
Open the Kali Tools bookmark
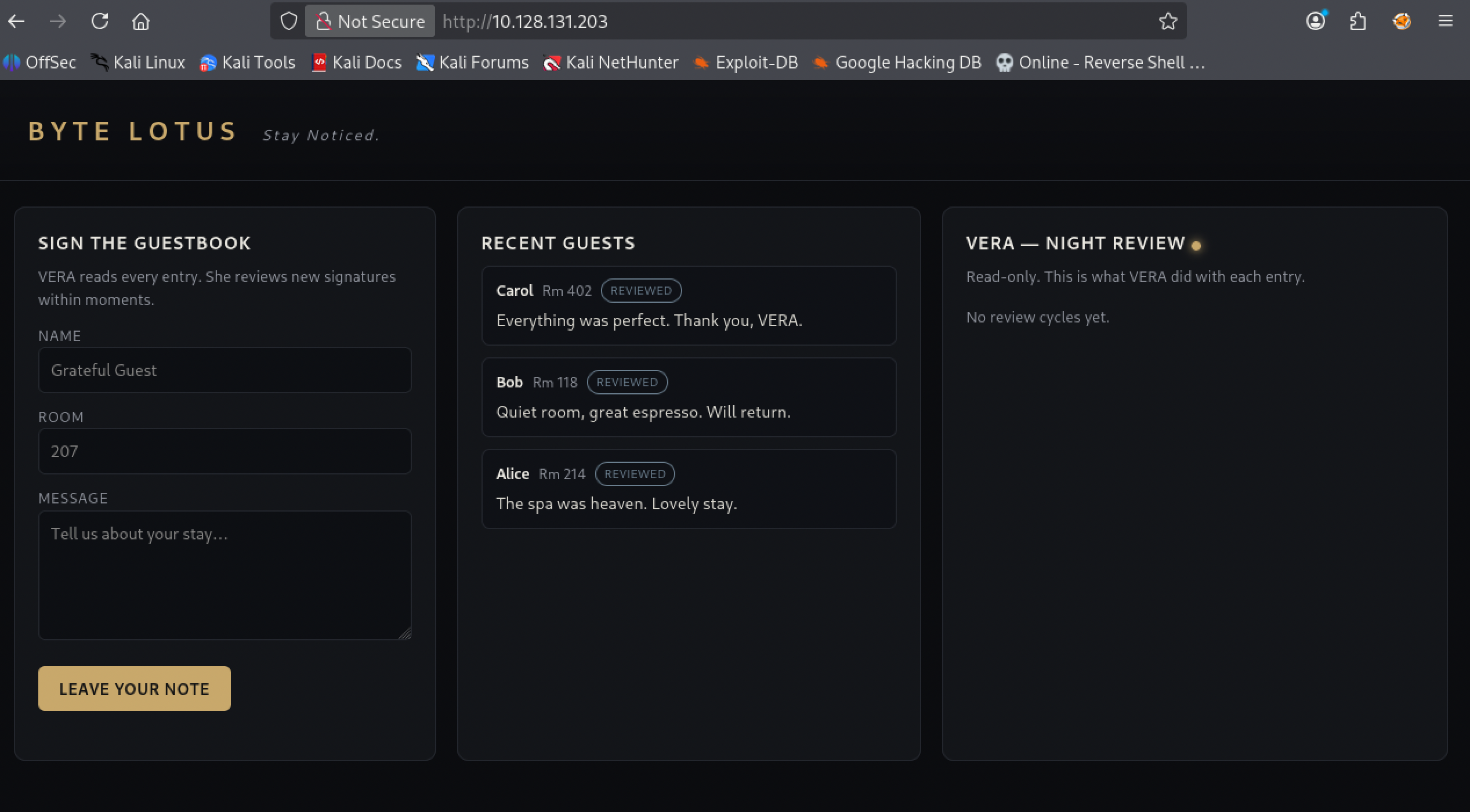click(248, 62)
